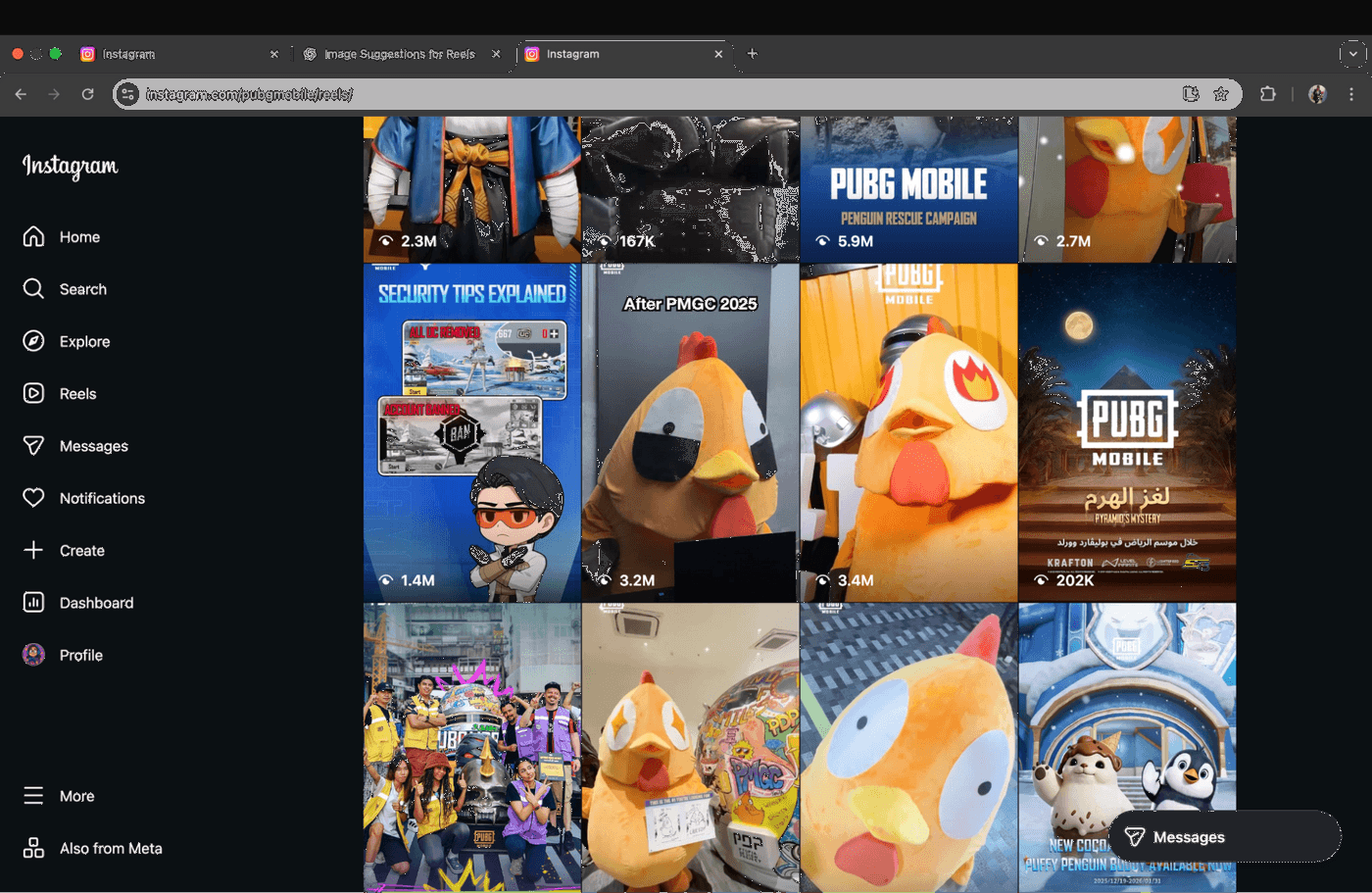Open the Reels sidebar icon

[x=33, y=393]
